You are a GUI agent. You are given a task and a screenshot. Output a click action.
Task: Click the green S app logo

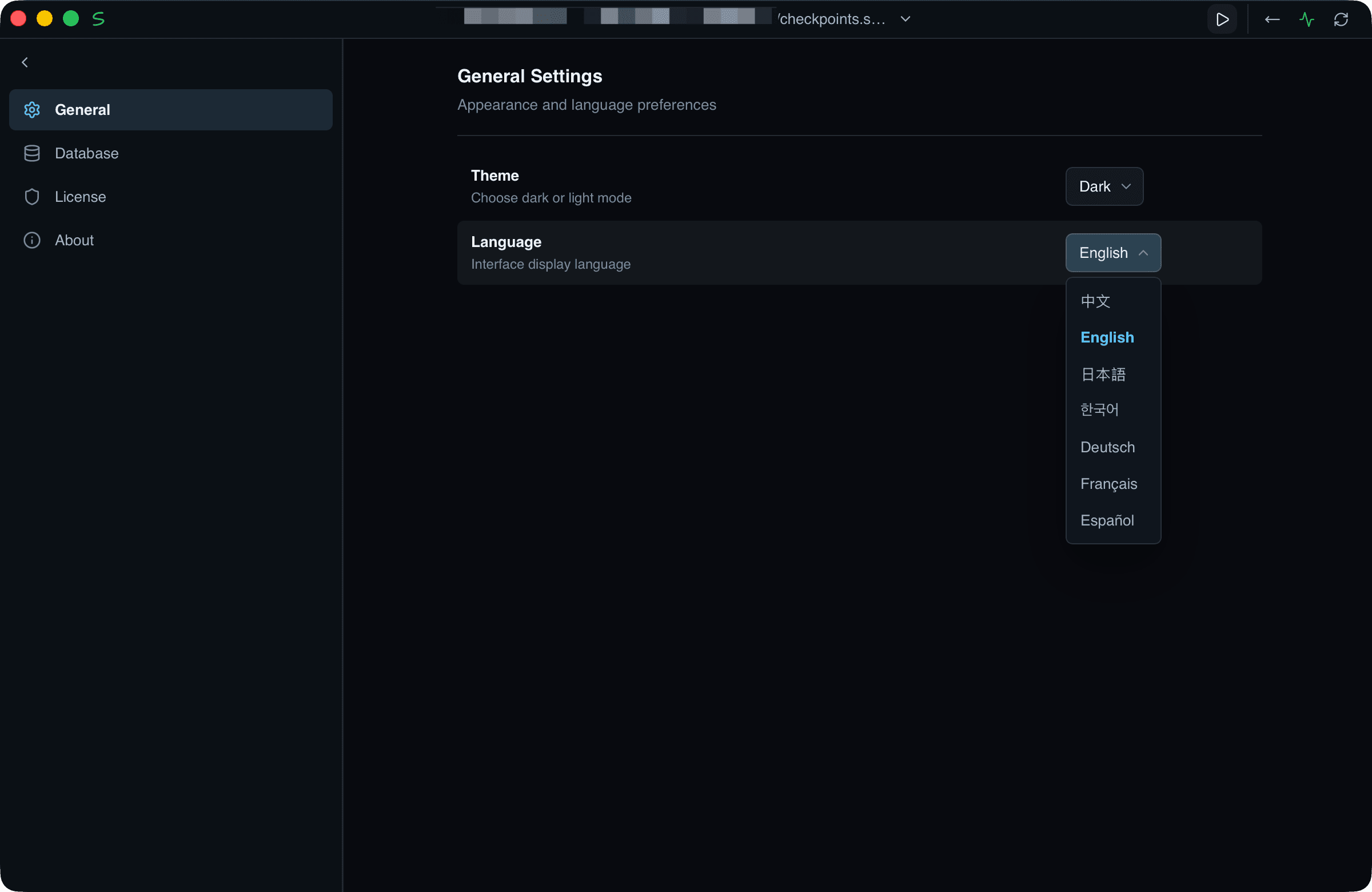(98, 19)
